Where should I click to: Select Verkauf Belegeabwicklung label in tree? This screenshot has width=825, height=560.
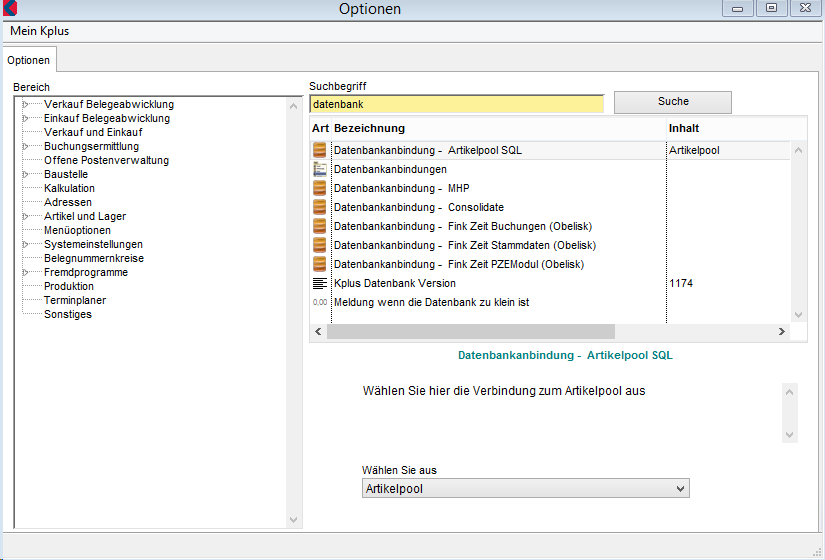(109, 104)
